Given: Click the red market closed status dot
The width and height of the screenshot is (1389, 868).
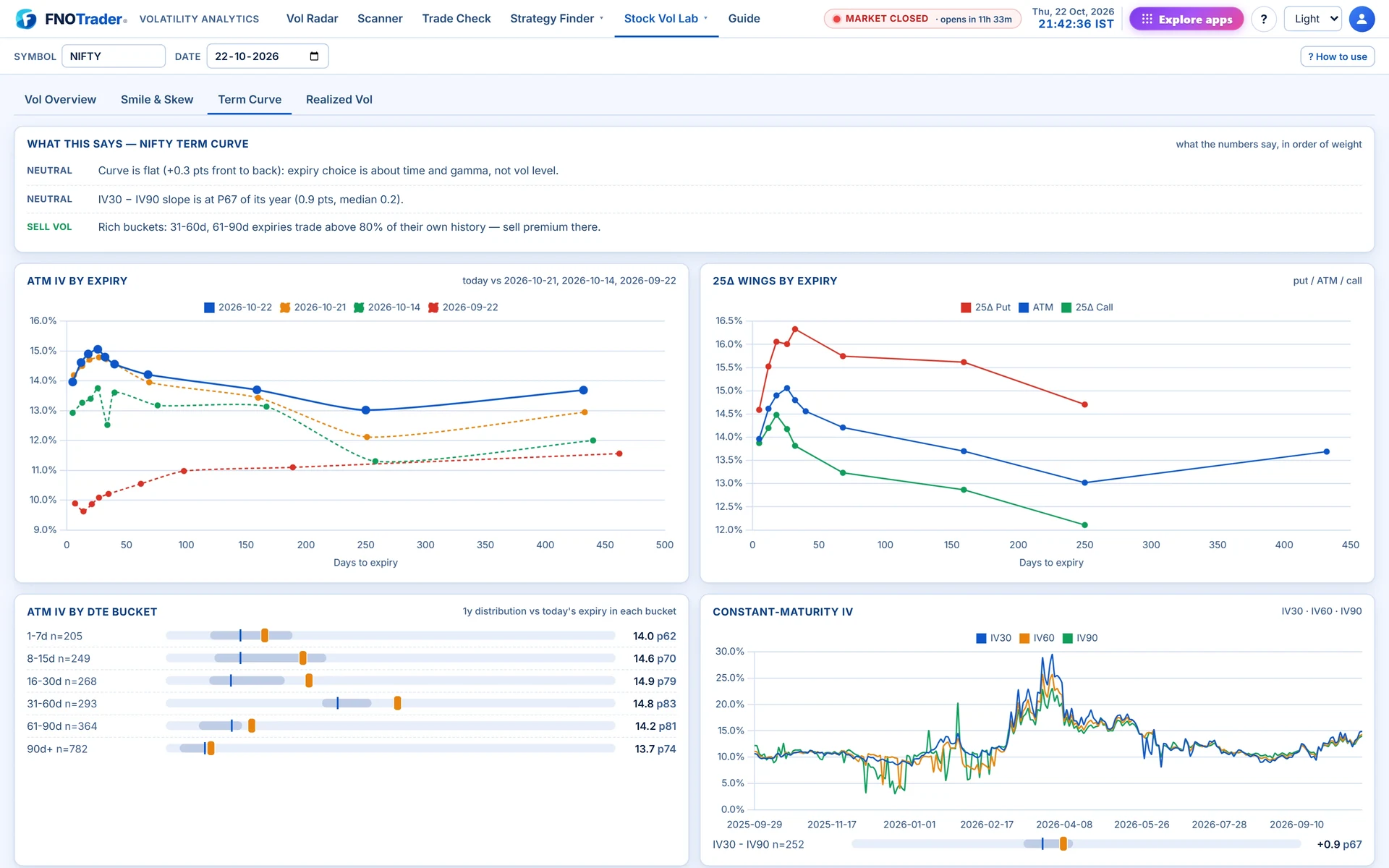Looking at the screenshot, I should (x=836, y=19).
